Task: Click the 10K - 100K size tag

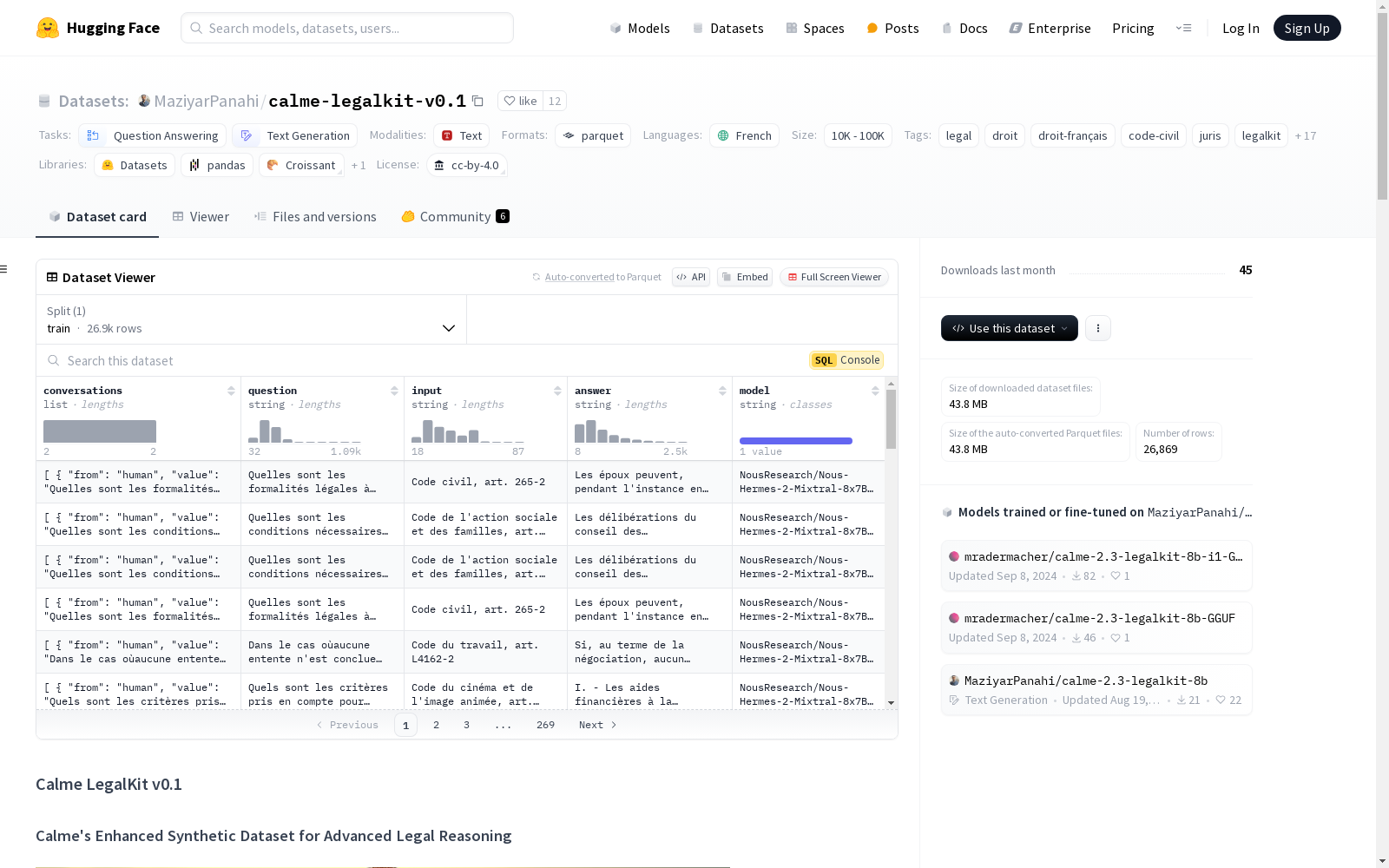Action: tap(858, 135)
